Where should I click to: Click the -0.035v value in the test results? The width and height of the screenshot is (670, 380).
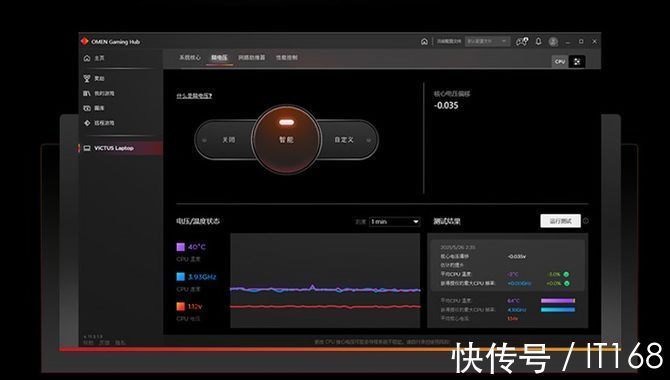pyautogui.click(x=517, y=256)
